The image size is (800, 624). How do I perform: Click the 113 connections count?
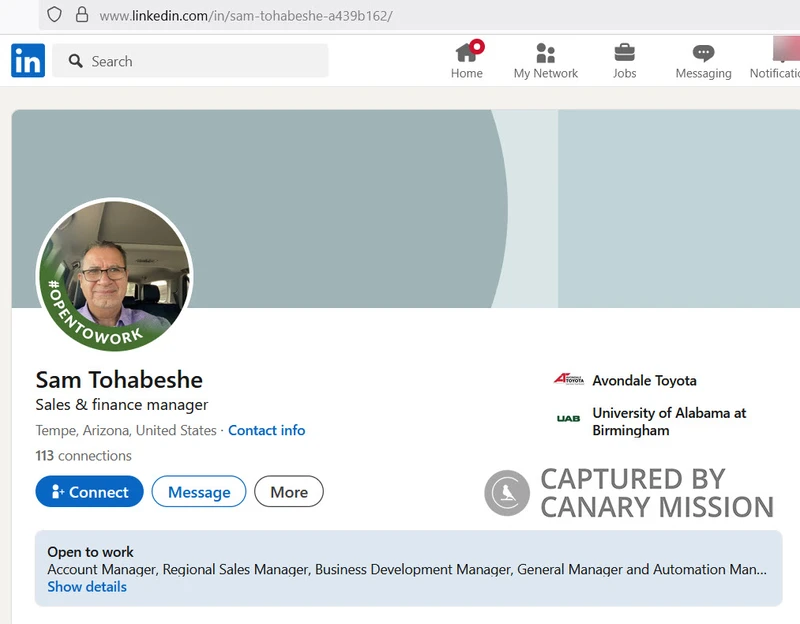[x=84, y=455]
